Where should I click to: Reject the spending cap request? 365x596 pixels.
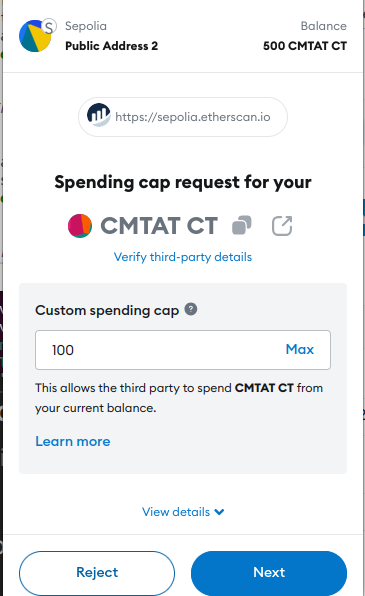click(97, 572)
